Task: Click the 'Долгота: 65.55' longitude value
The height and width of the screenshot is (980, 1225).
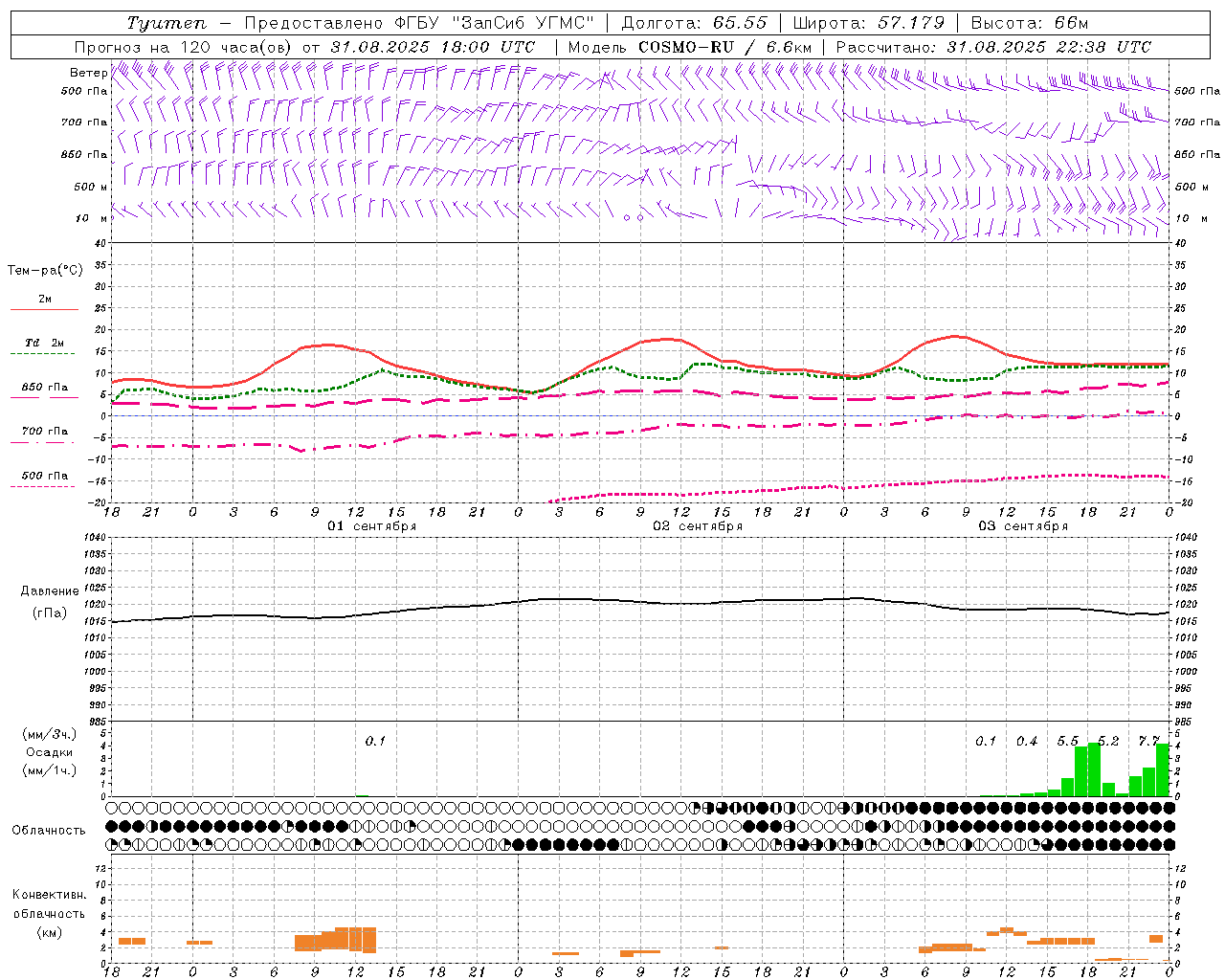Action: click(x=695, y=23)
